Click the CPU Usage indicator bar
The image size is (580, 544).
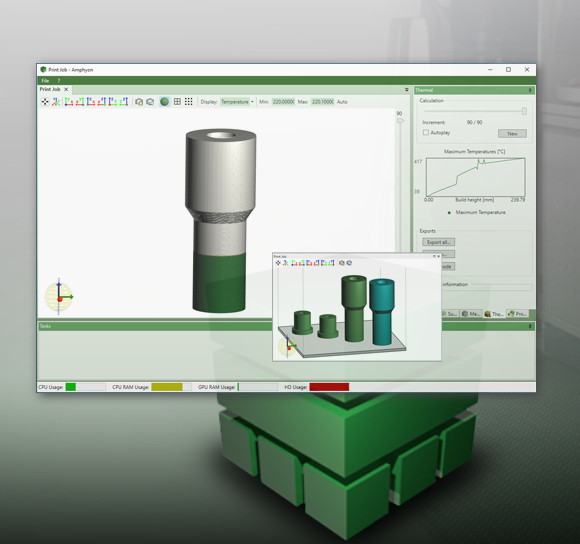tap(85, 387)
